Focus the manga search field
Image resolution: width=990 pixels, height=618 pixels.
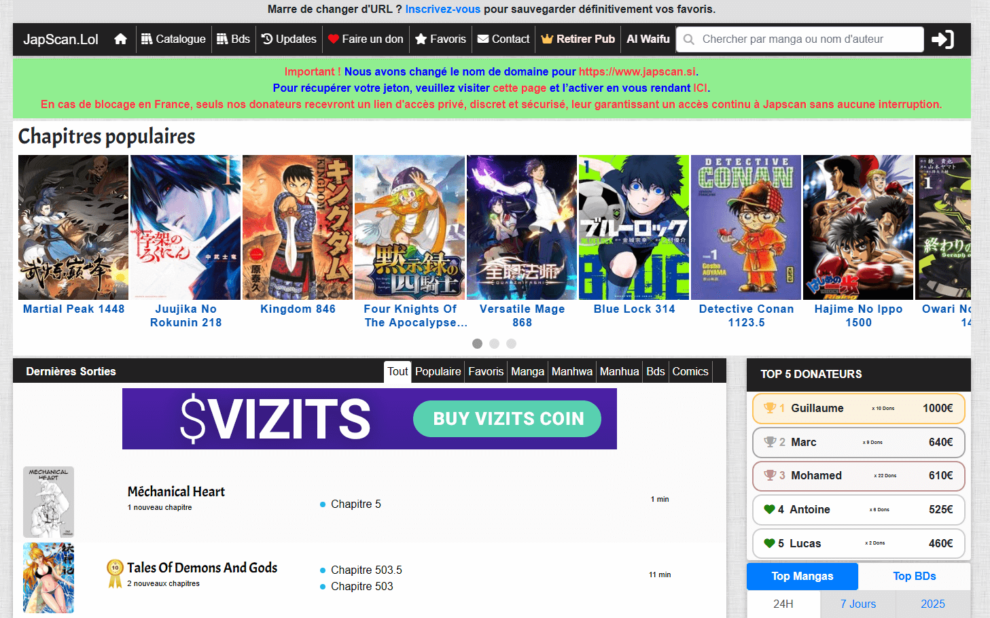[x=800, y=39]
